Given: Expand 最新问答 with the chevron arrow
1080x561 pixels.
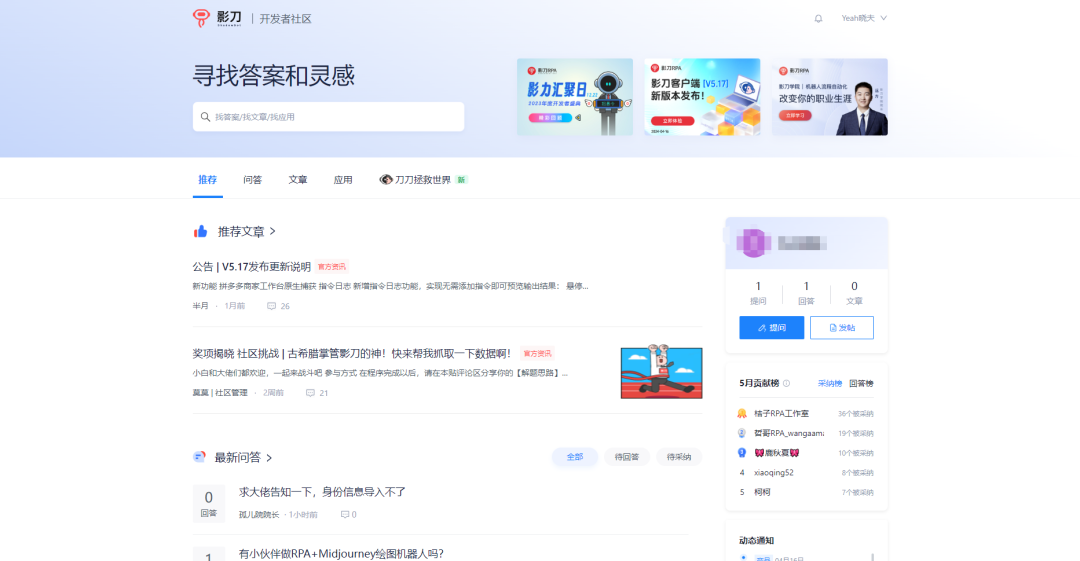Looking at the screenshot, I should (269, 458).
